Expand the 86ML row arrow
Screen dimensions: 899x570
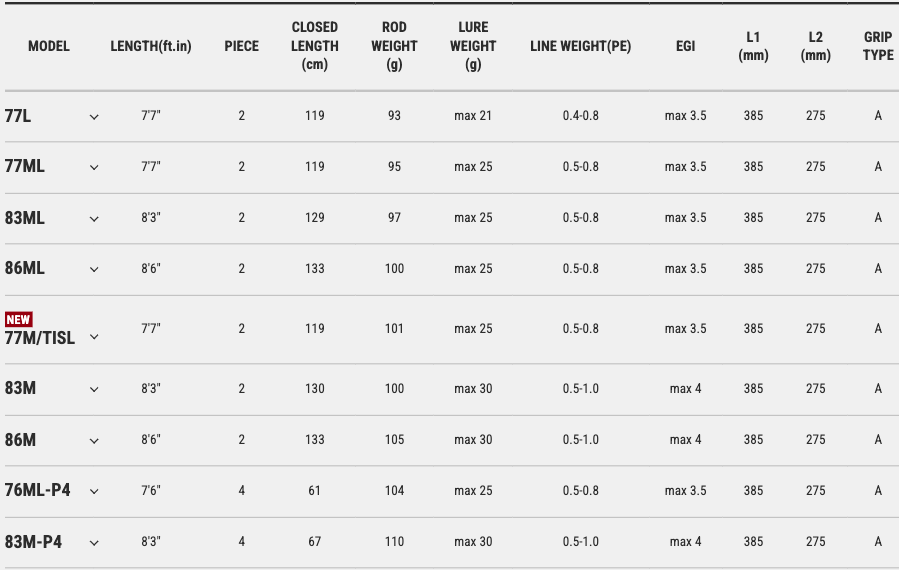coord(94,269)
